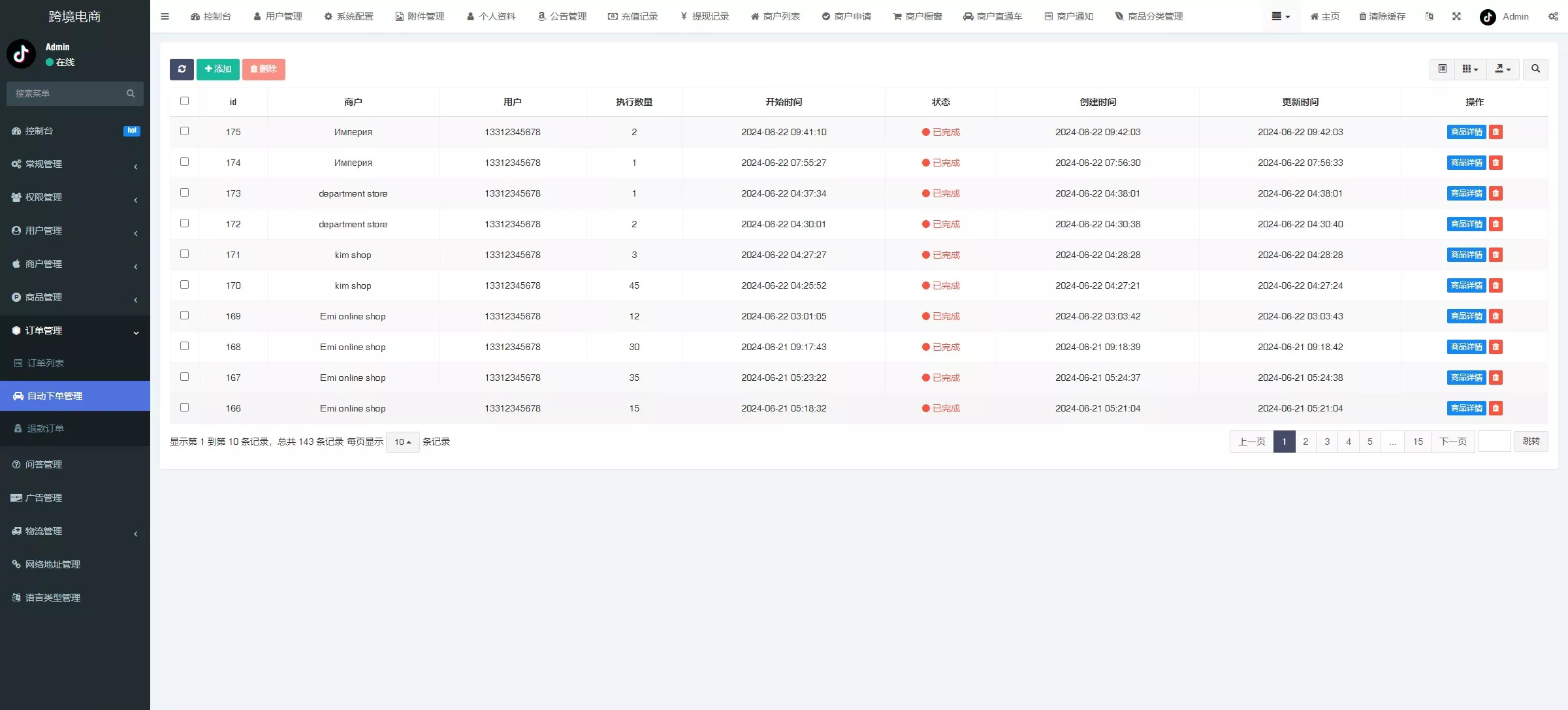The height and width of the screenshot is (710, 1568).
Task: Select checkbox of row id 168
Action: pos(184,346)
